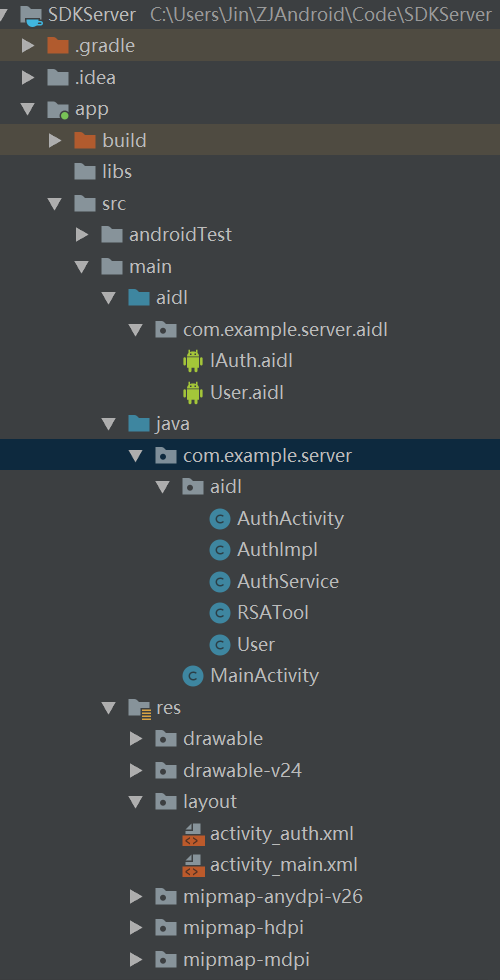The width and height of the screenshot is (500, 980).
Task: Collapse the com.example.server.aidl package
Action: 136,329
